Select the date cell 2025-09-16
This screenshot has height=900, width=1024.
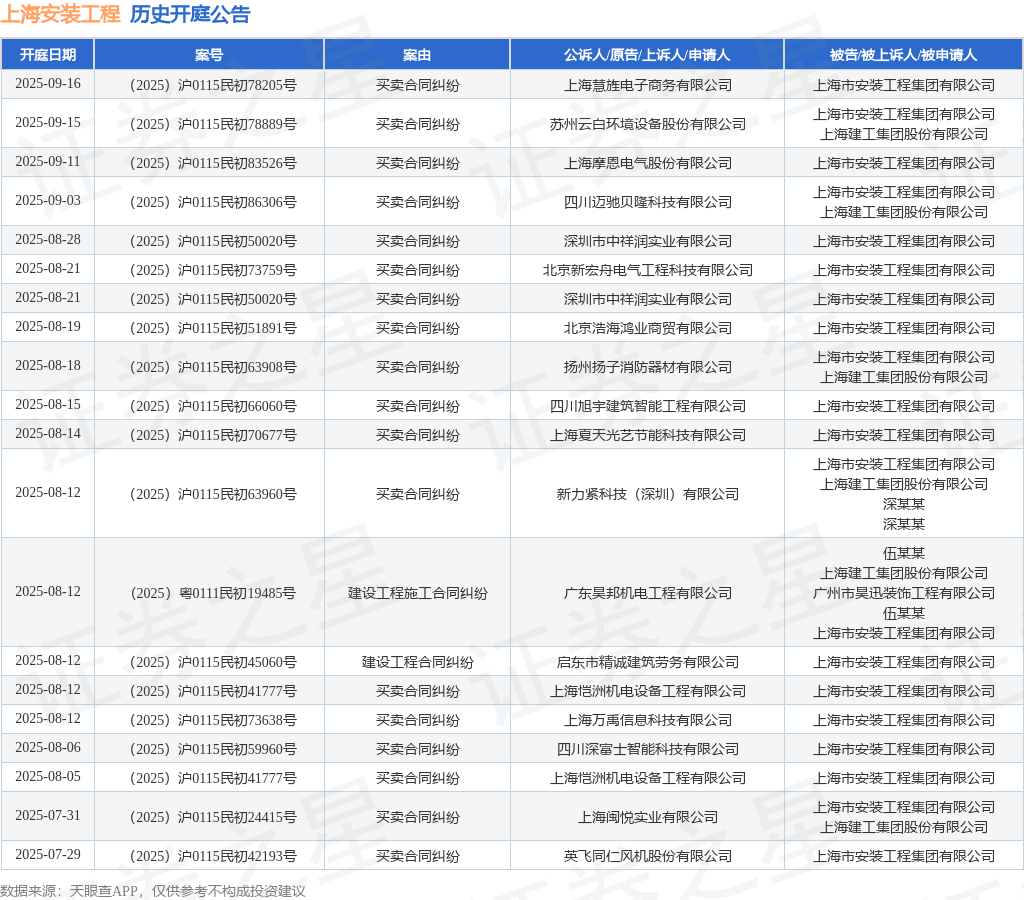(48, 84)
